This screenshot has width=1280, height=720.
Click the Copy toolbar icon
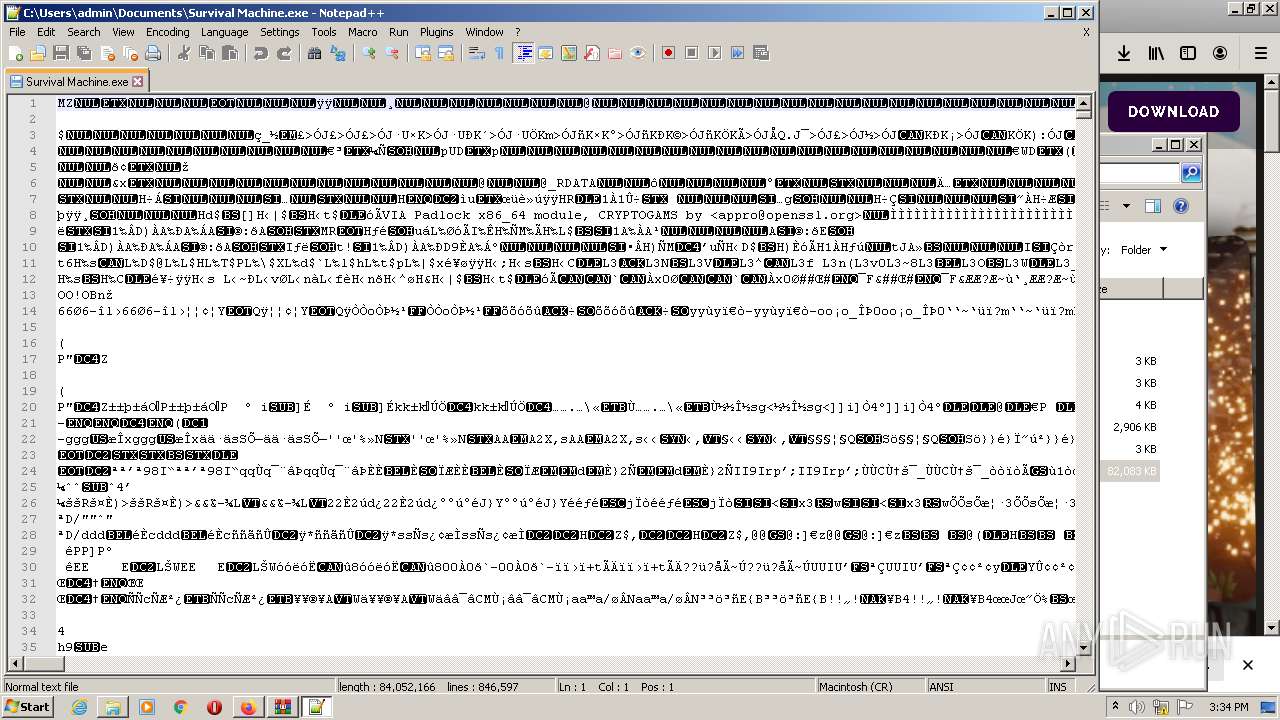pyautogui.click(x=207, y=53)
